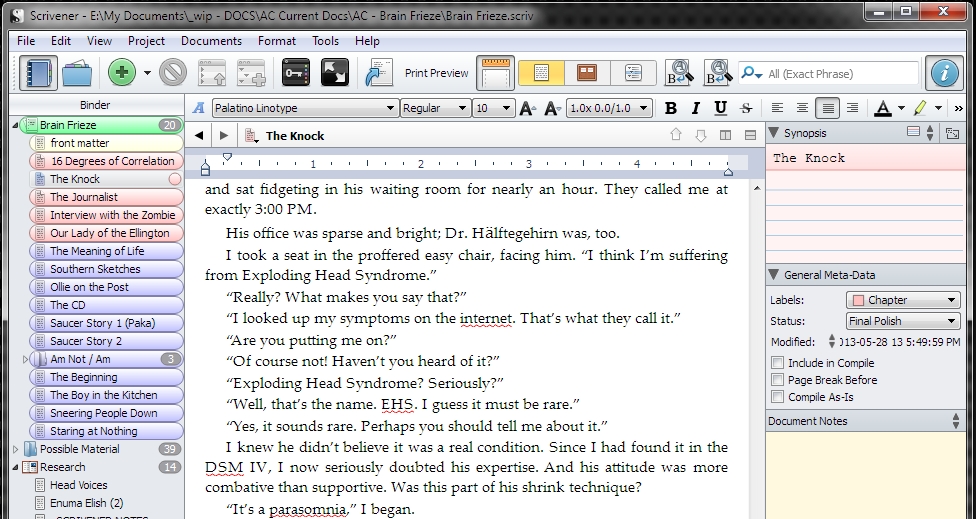Click the Compile (blue arrow page) icon
976x519 pixels.
click(378, 73)
